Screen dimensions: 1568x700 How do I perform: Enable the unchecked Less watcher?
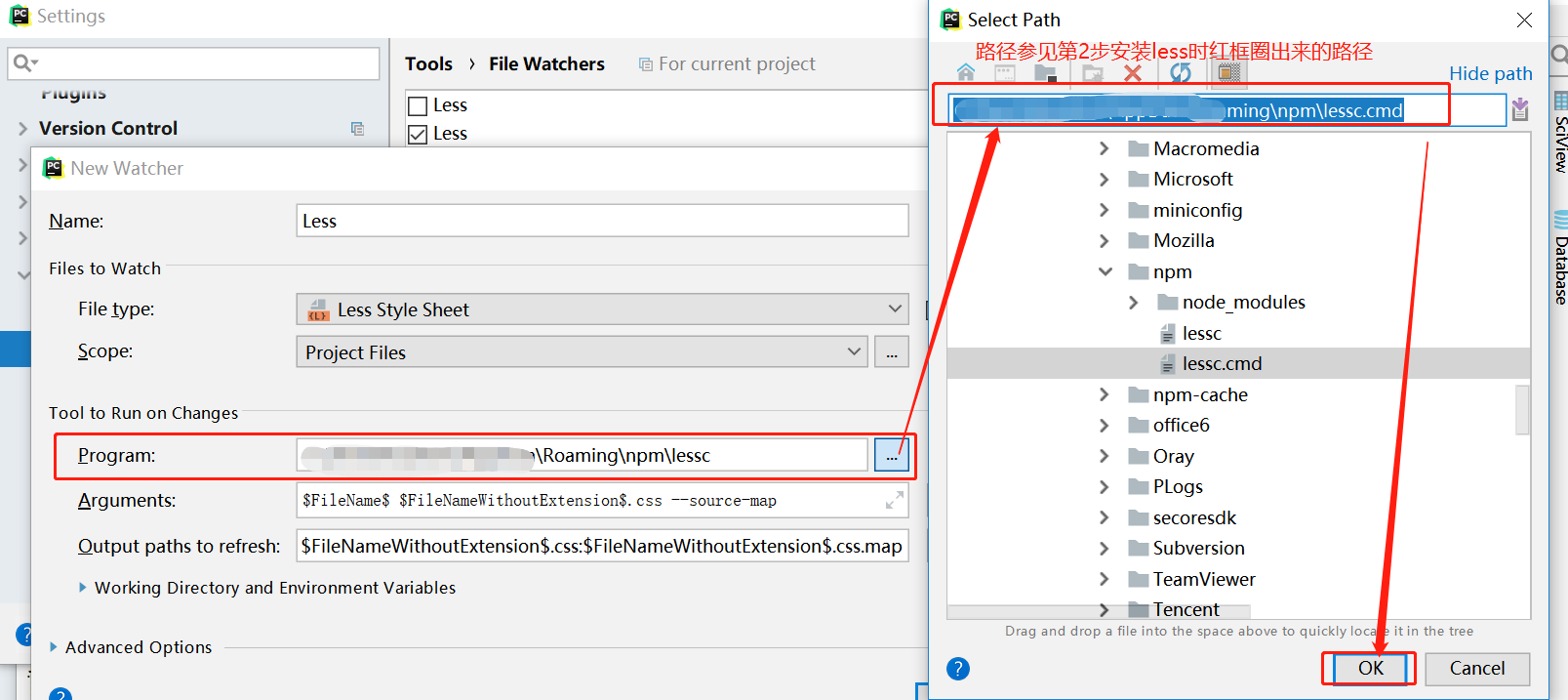418,105
